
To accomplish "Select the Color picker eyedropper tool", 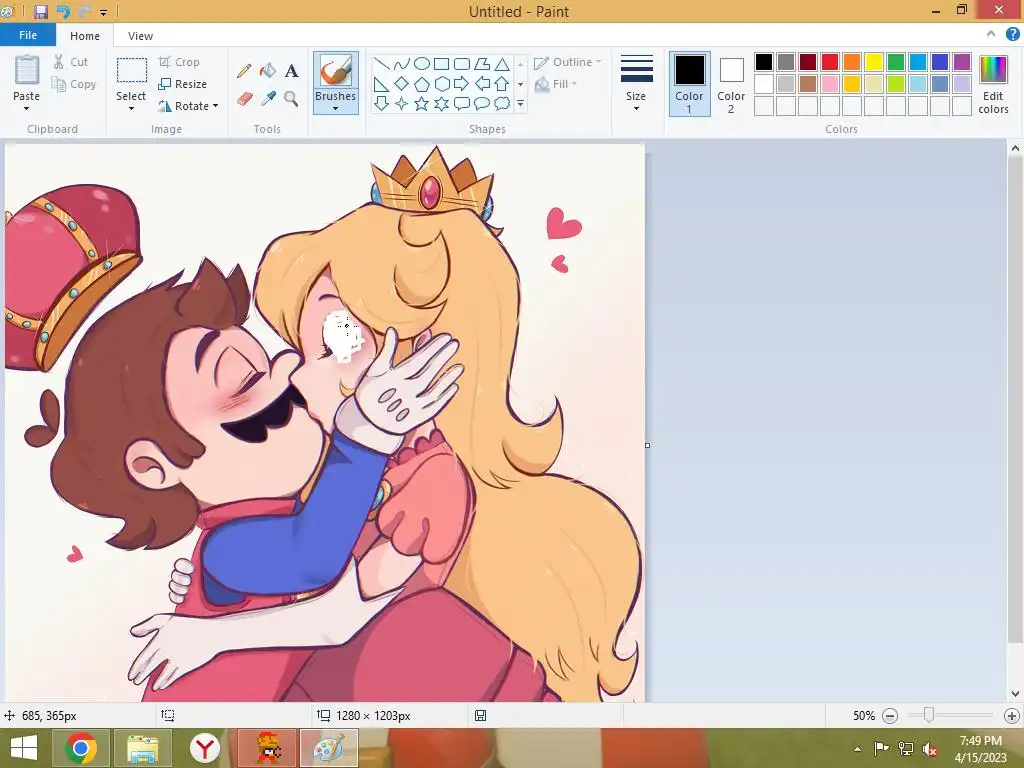I will pos(268,99).
